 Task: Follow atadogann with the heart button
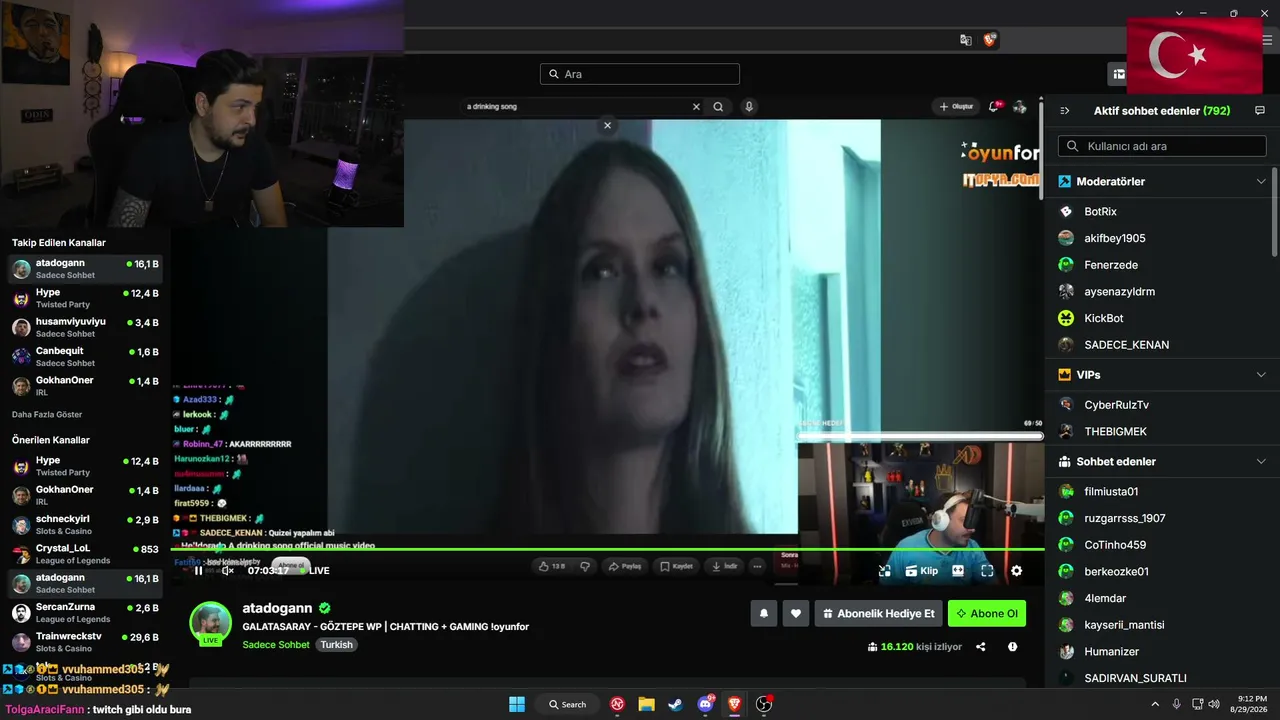tap(795, 614)
